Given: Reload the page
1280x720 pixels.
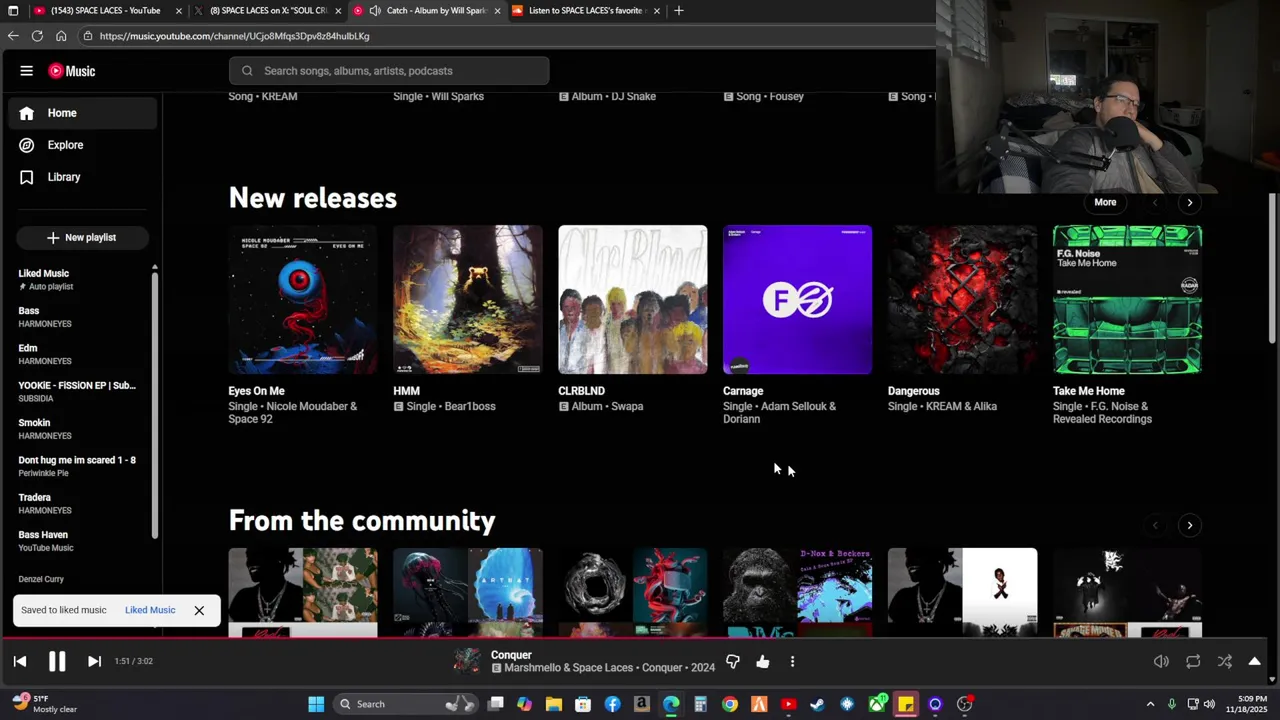Looking at the screenshot, I should pos(37,36).
